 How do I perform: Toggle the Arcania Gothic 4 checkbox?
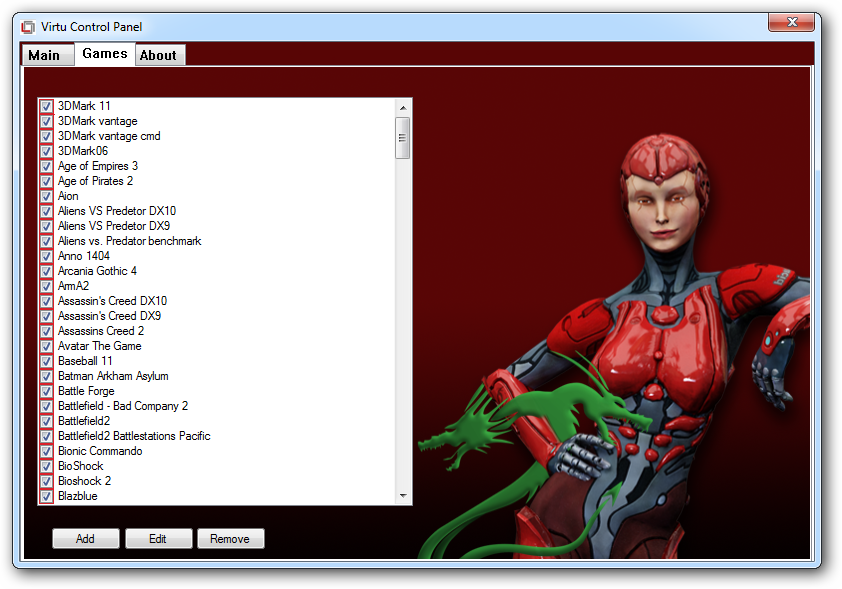click(x=47, y=271)
